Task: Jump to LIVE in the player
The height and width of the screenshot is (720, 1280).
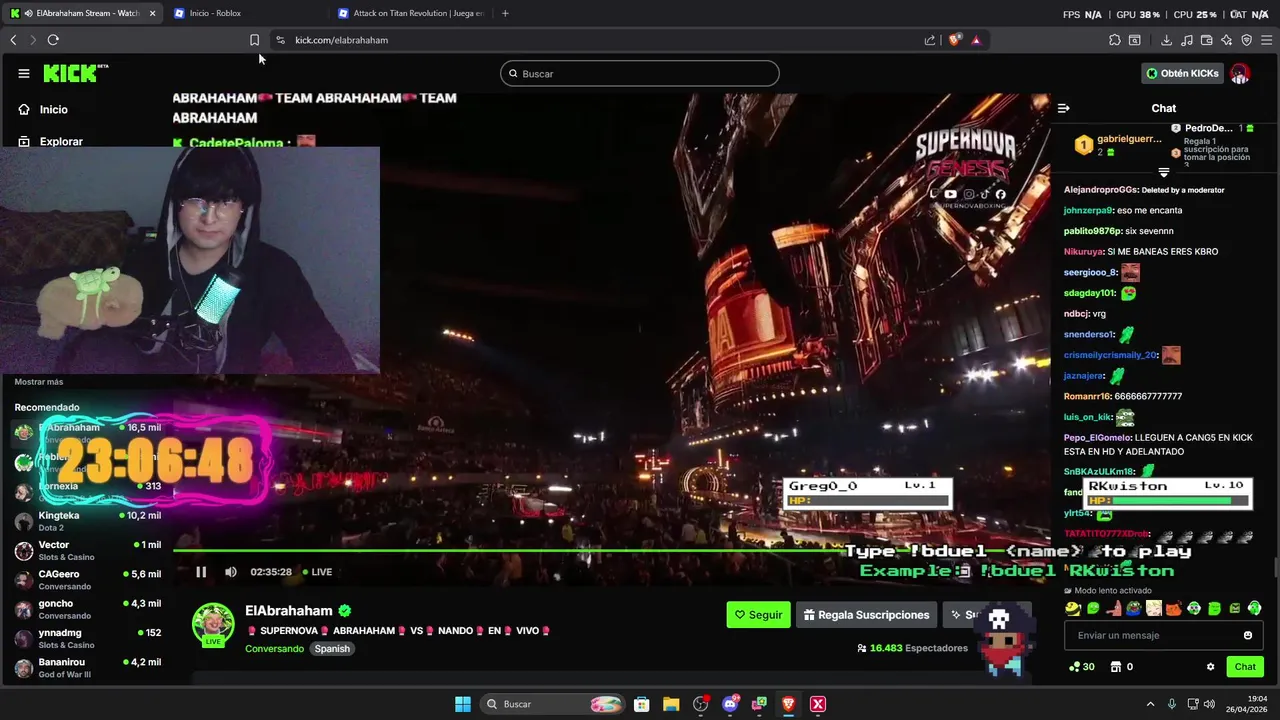Action: coord(315,572)
